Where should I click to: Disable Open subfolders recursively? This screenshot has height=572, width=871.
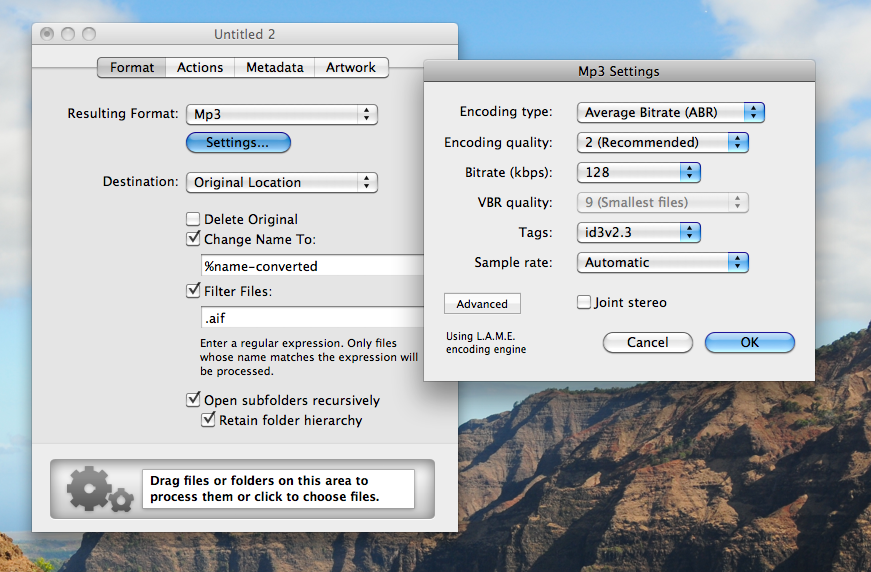[x=193, y=400]
